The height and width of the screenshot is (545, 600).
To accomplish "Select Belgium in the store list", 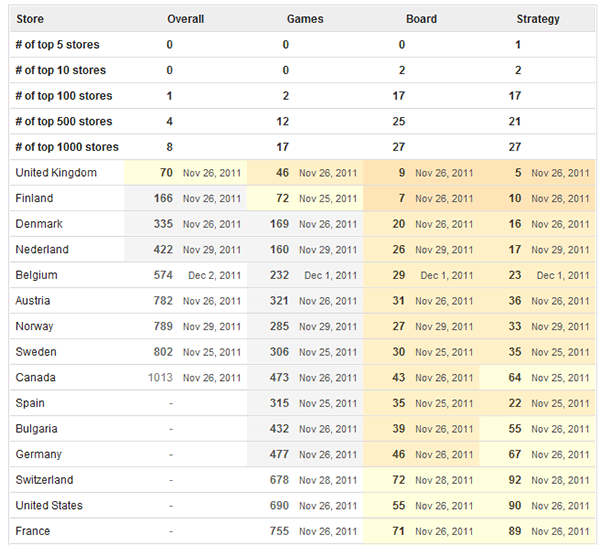I will click(37, 275).
